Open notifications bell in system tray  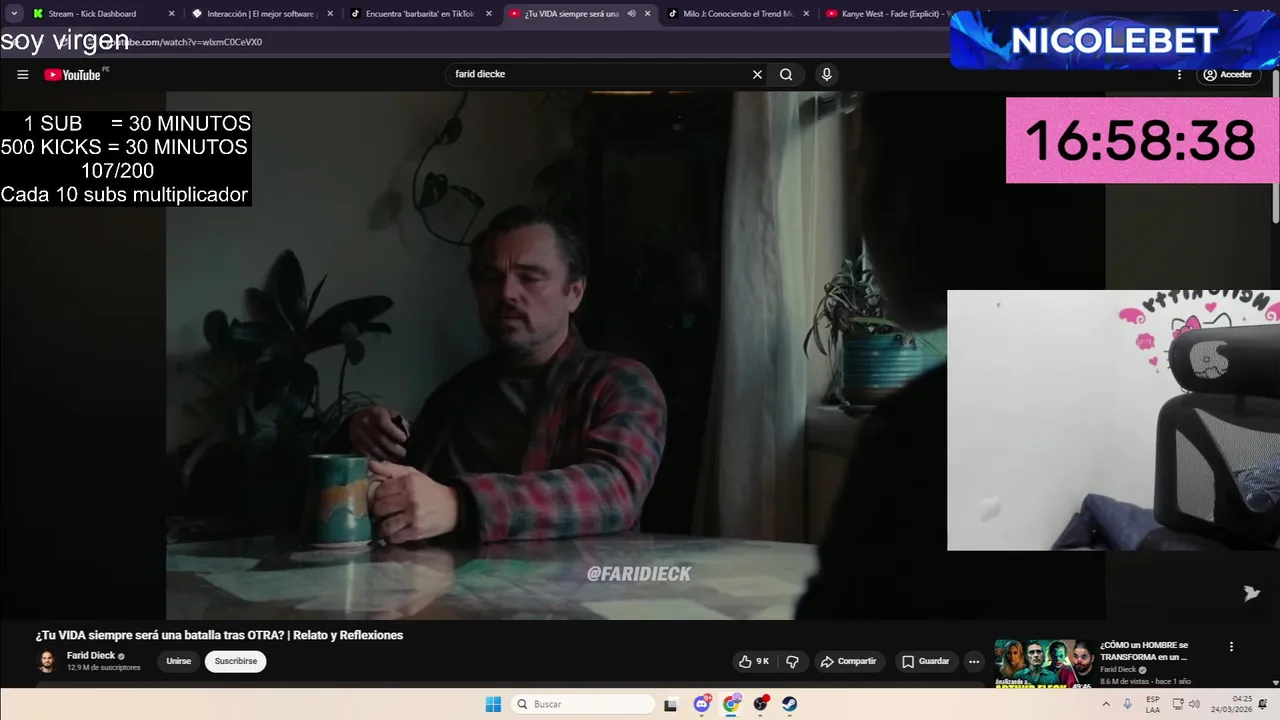[1264, 704]
